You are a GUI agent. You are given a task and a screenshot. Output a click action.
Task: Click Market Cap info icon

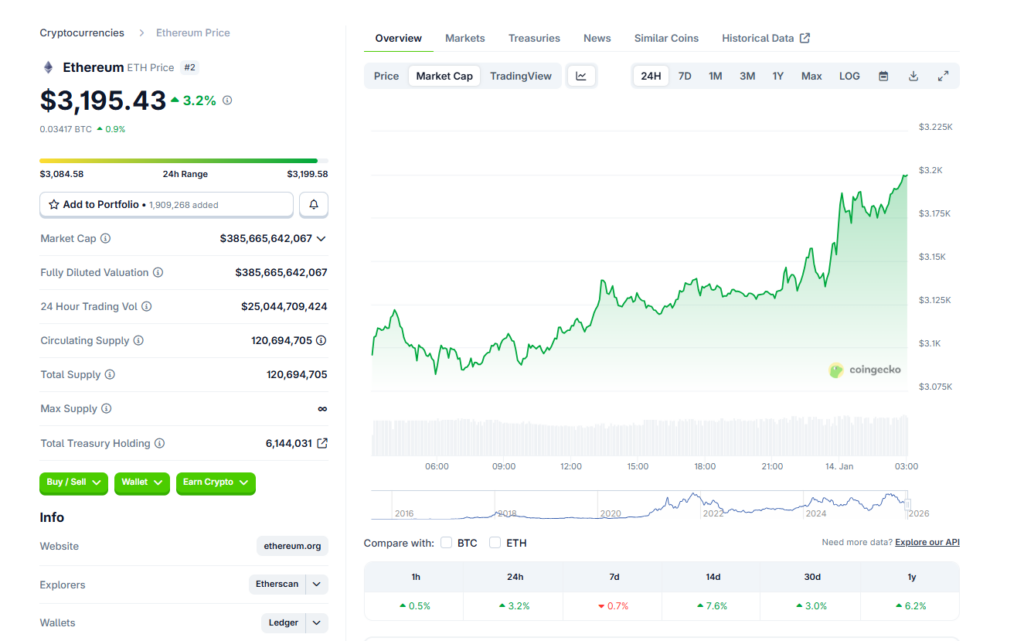[106, 239]
